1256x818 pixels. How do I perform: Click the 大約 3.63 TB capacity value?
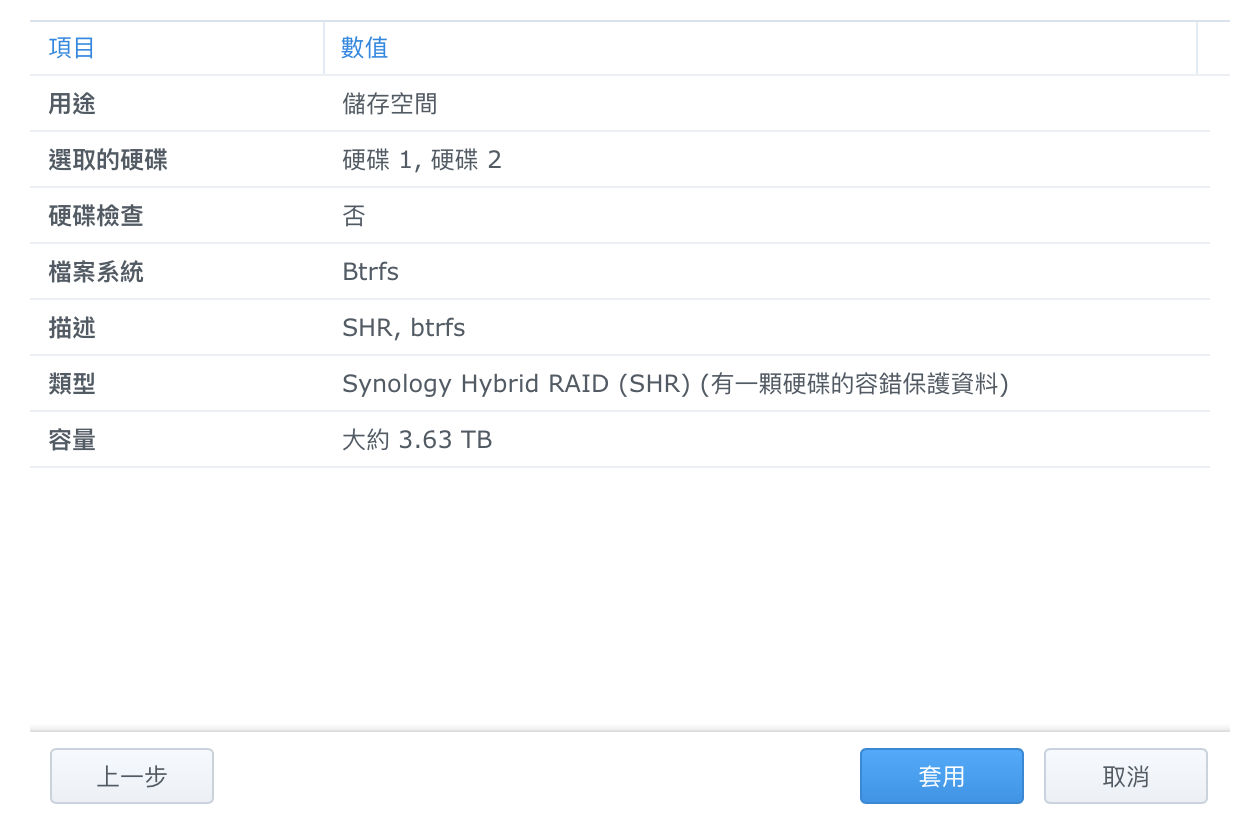coord(417,440)
